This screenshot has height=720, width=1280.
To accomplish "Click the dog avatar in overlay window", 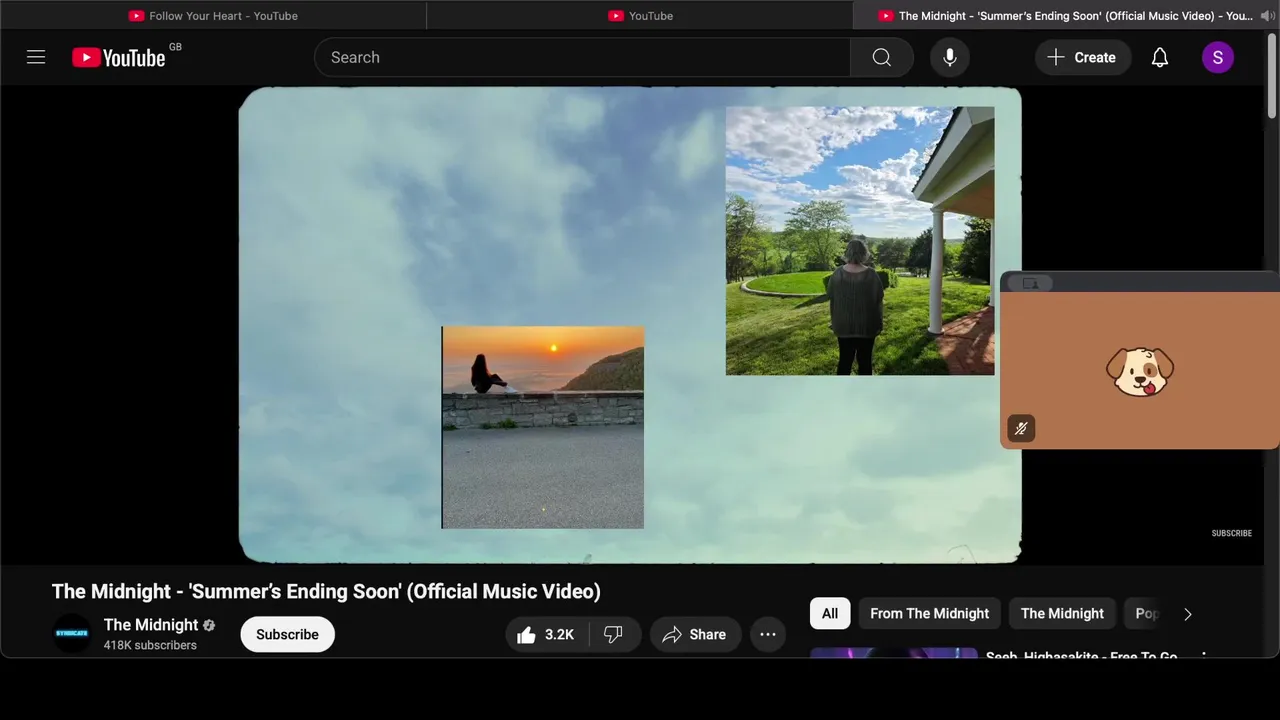I will [1140, 371].
